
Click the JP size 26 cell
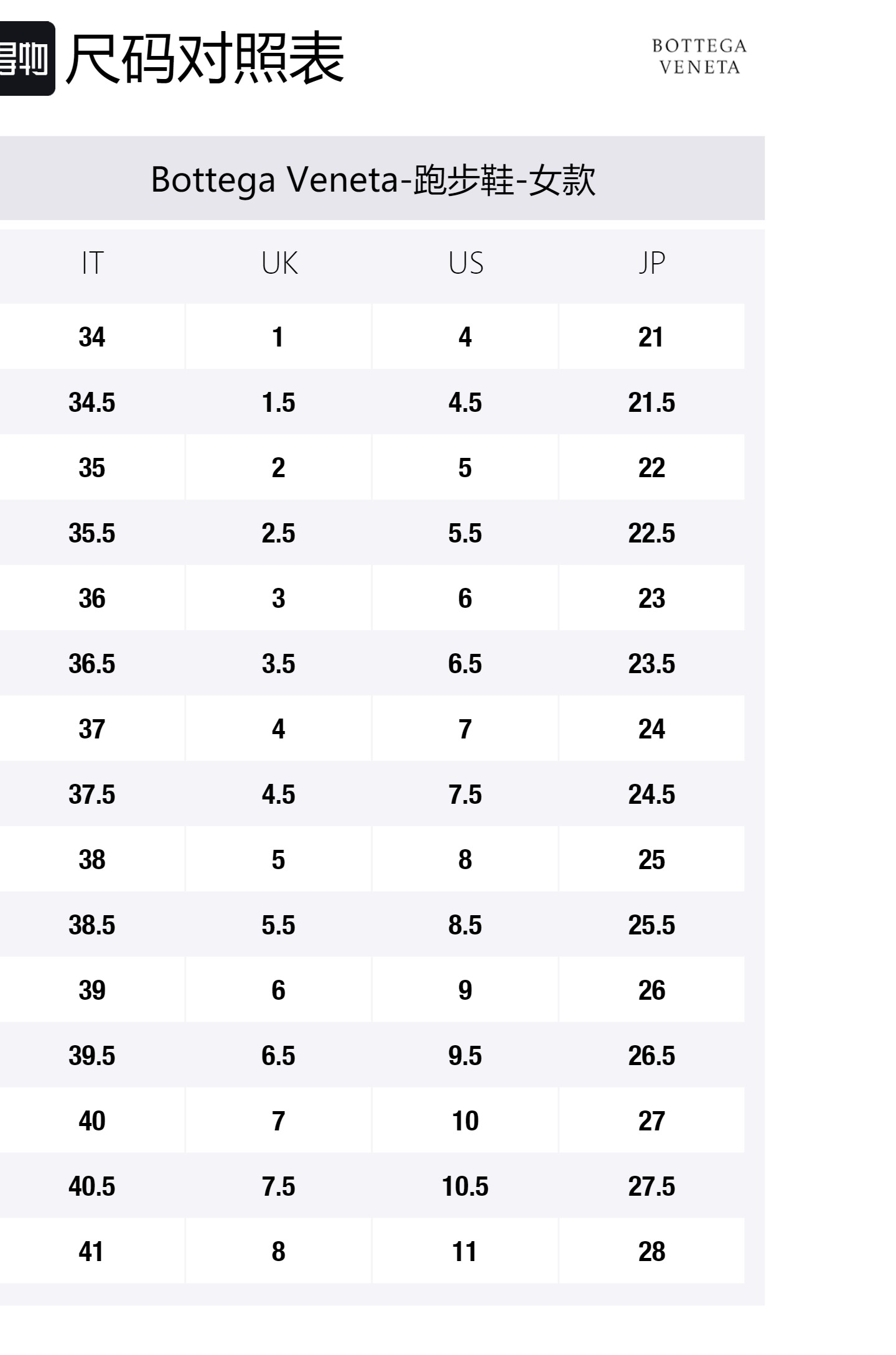[651, 990]
